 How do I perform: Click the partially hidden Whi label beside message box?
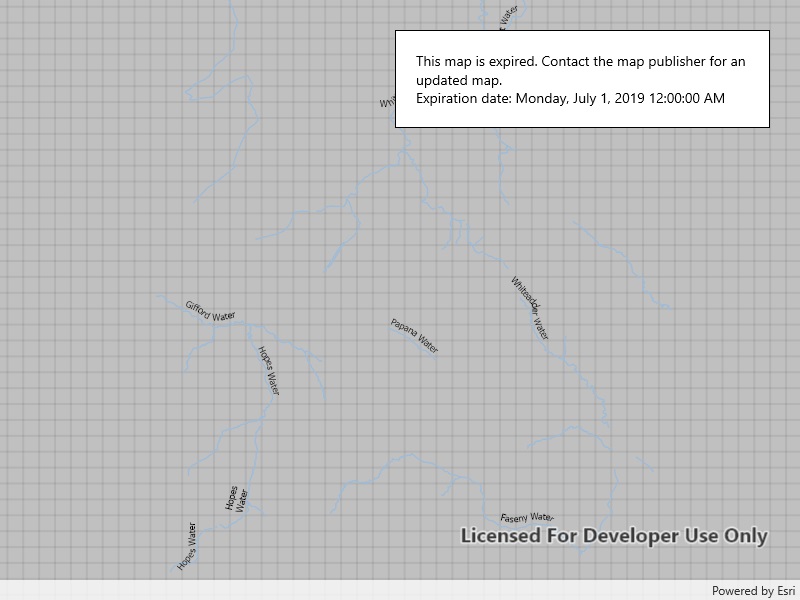387,102
